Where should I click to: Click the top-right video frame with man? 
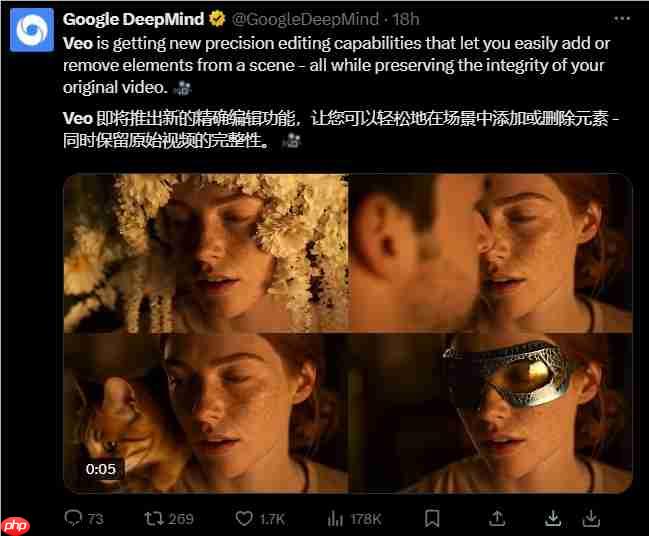[x=490, y=253]
